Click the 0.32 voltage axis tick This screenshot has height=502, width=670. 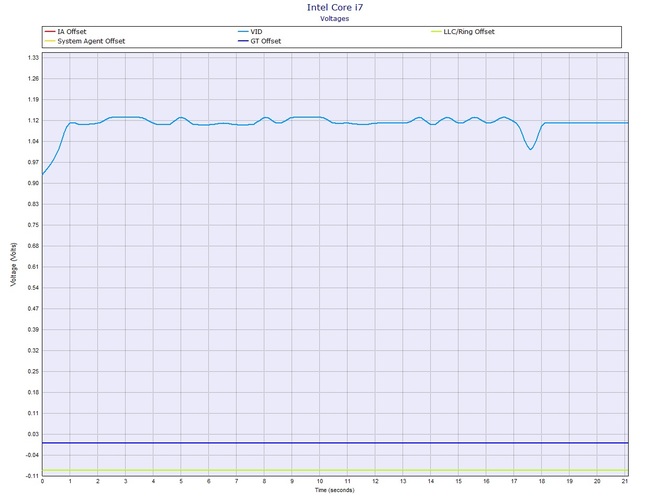[34, 351]
